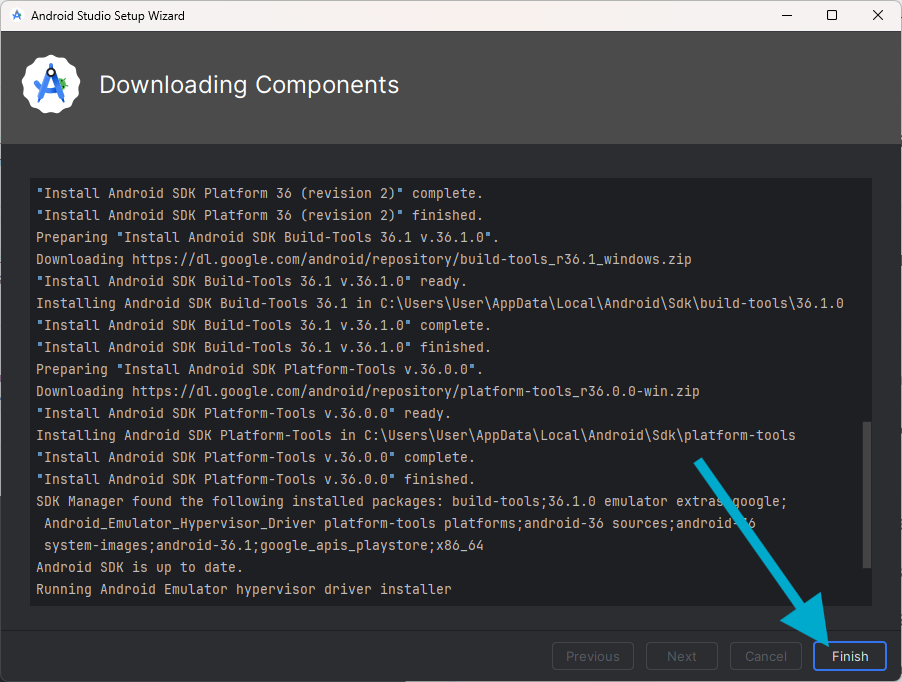Click the hypervisor driver installer log line
Viewport: 902px width, 682px height.
[243, 590]
